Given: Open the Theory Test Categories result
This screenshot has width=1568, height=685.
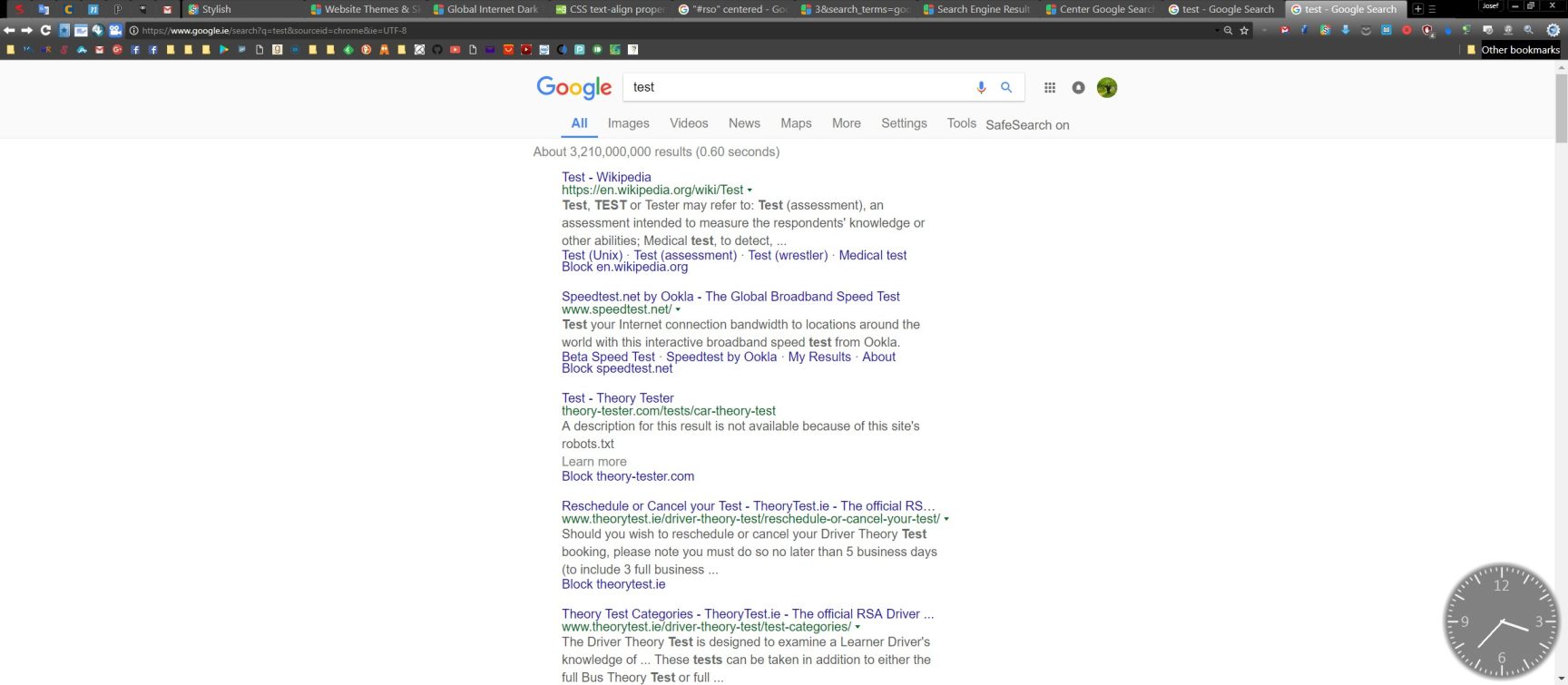Looking at the screenshot, I should click(x=748, y=614).
